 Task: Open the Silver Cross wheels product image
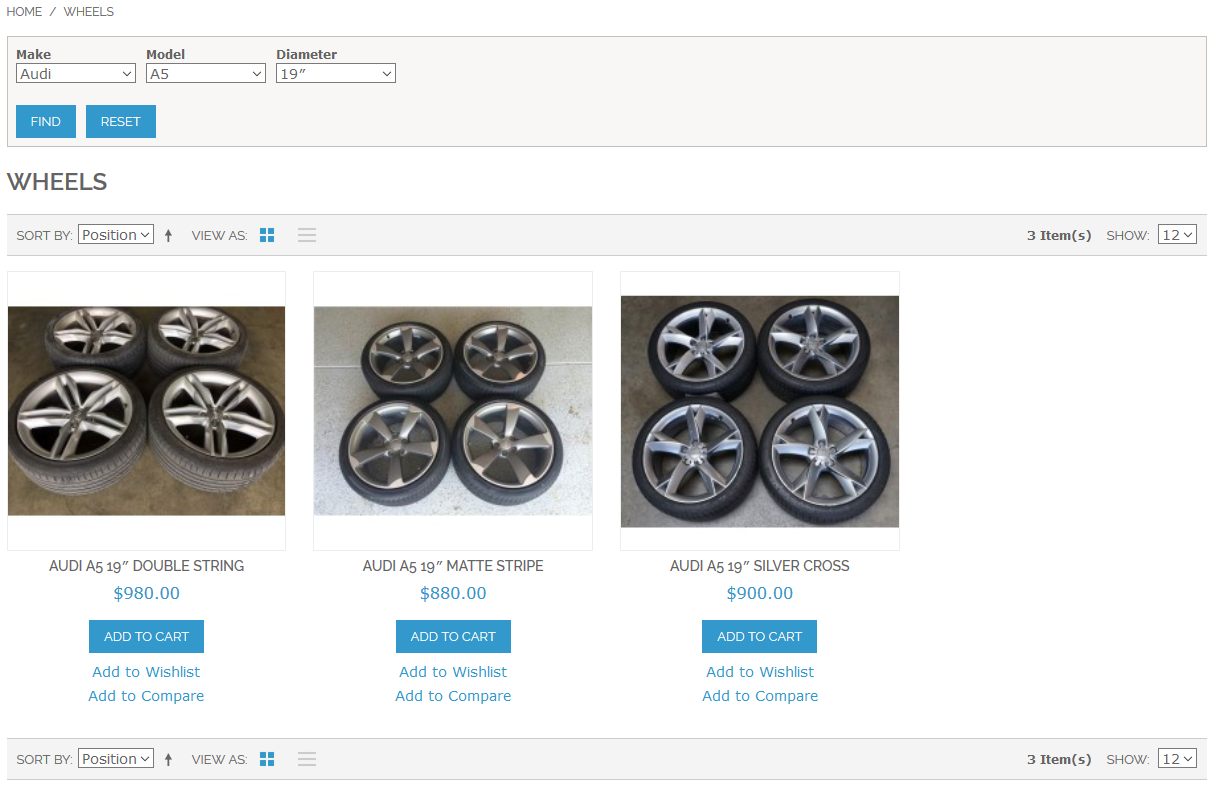759,411
